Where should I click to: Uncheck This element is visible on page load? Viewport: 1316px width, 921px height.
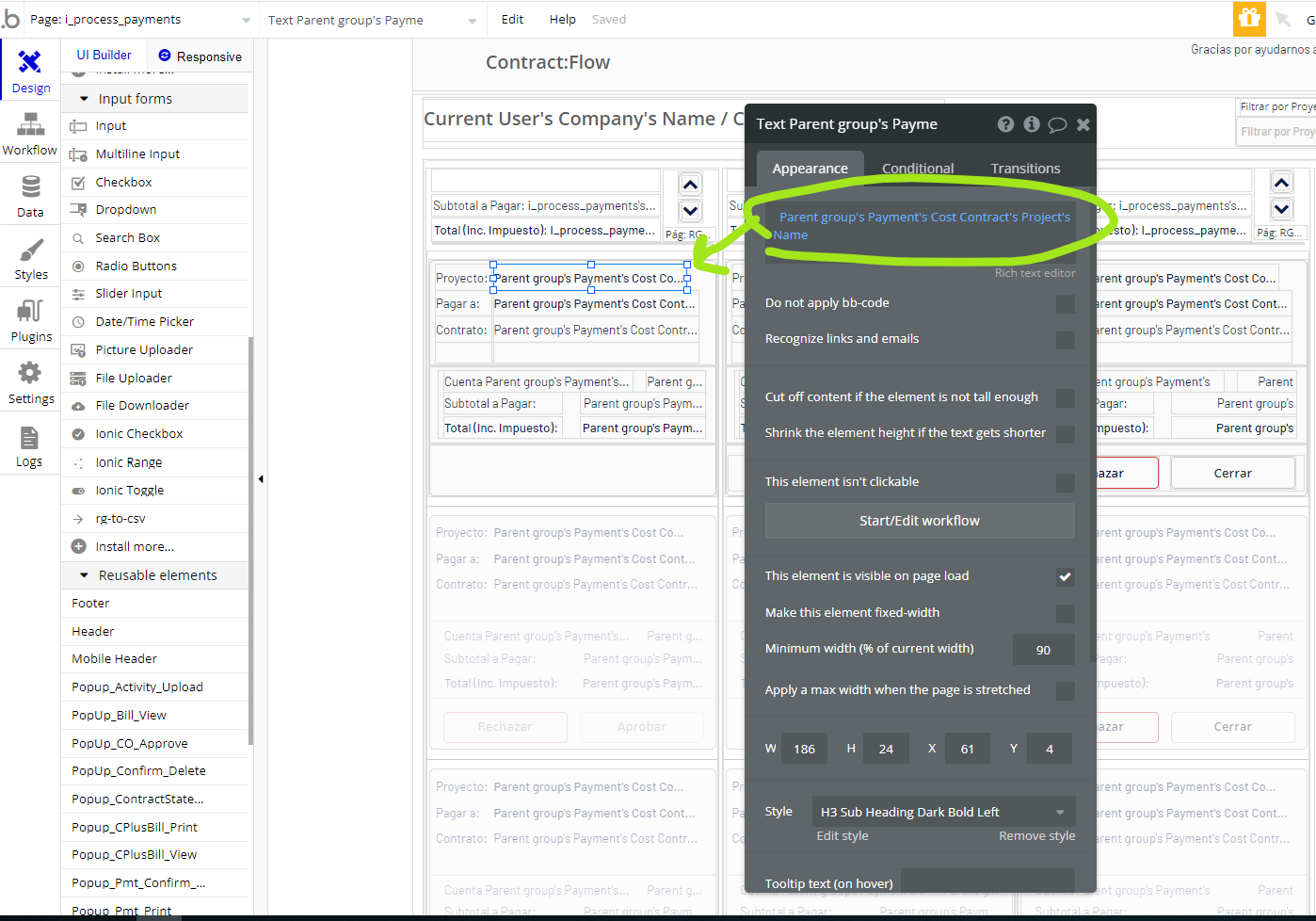pyautogui.click(x=1065, y=577)
